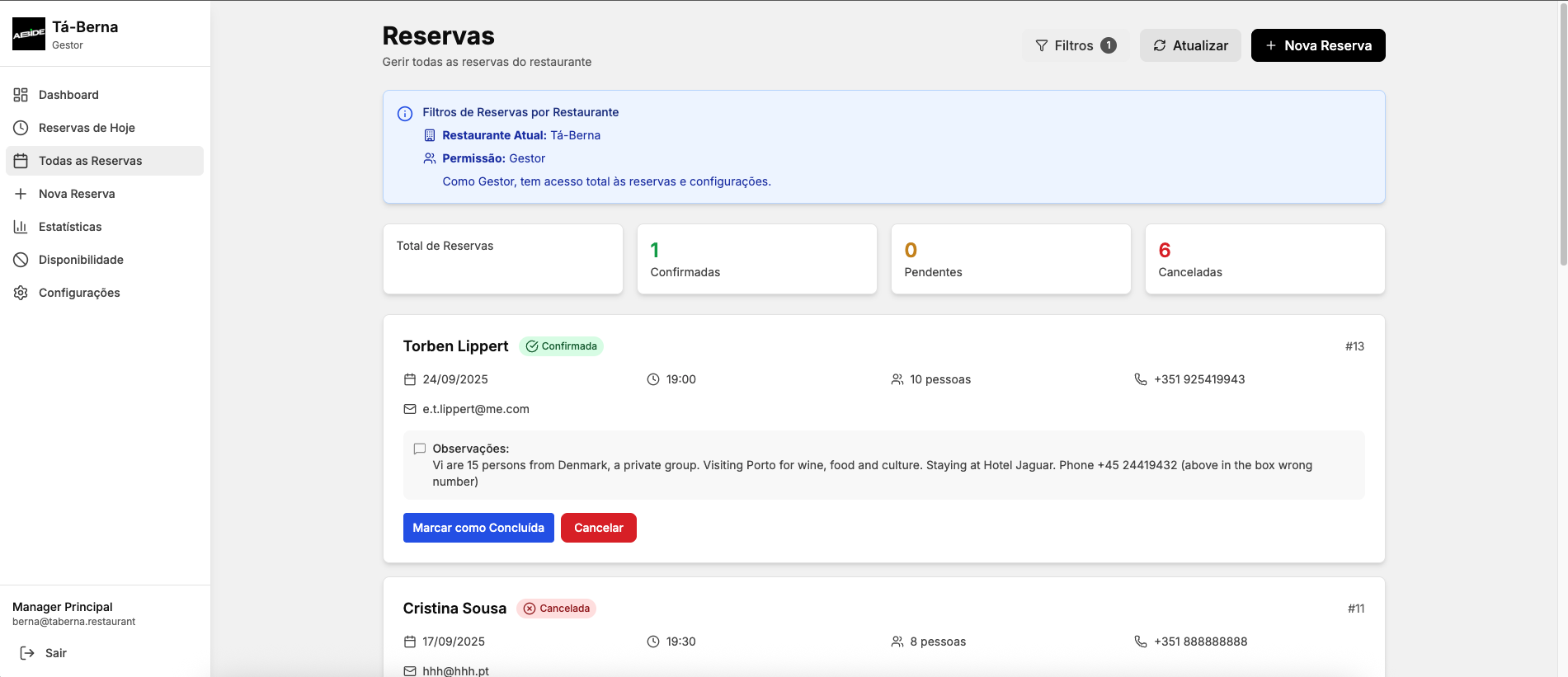
Task: Click the Sair logout arrow icon
Action: (27, 653)
